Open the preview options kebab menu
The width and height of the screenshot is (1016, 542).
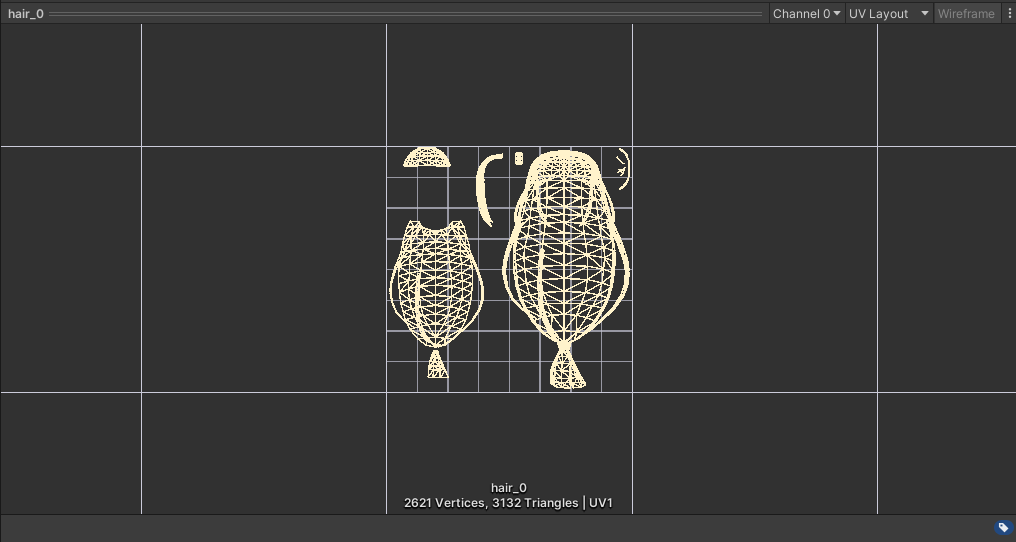click(x=1009, y=14)
